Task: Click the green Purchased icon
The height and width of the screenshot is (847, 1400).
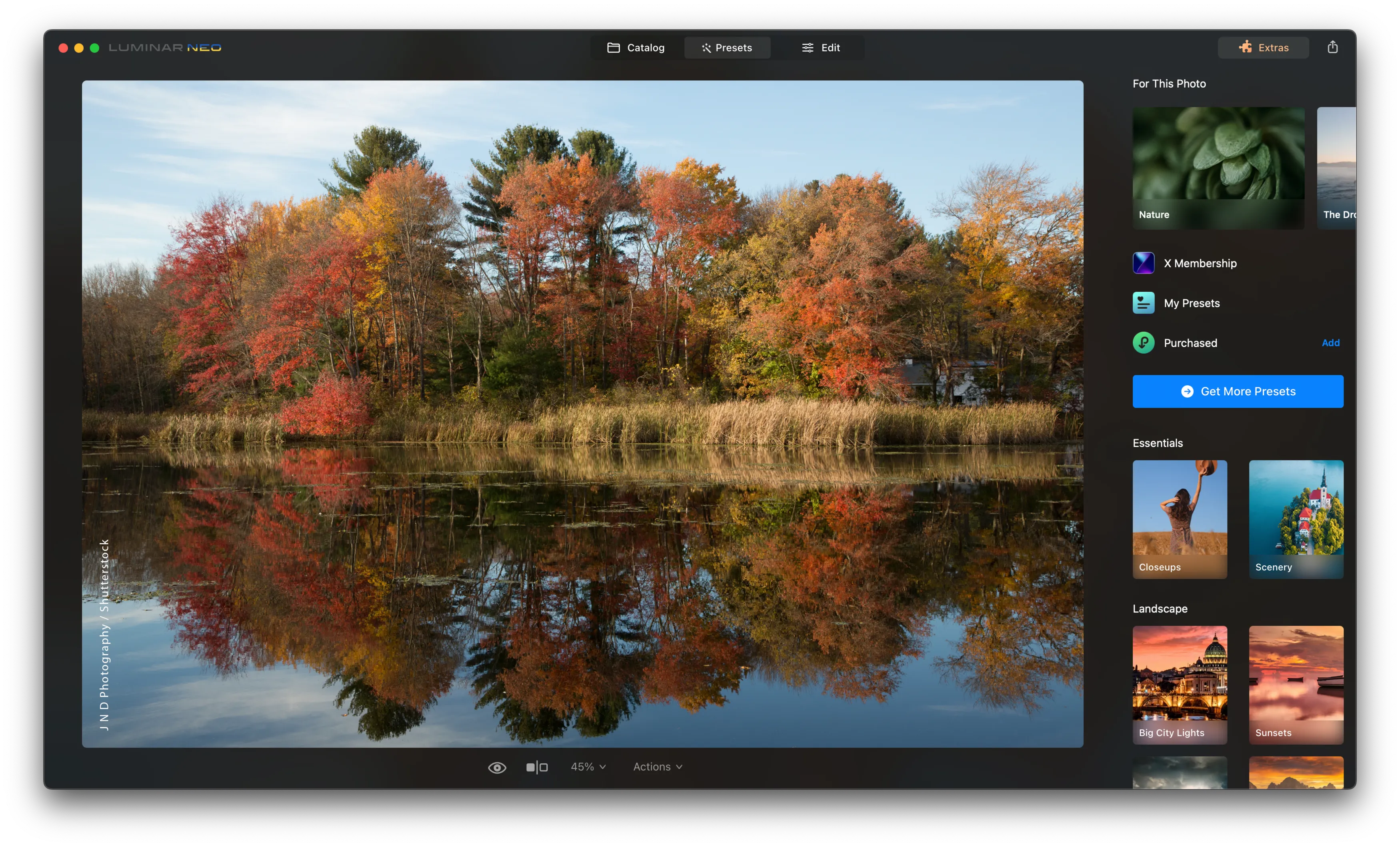Action: [x=1143, y=343]
